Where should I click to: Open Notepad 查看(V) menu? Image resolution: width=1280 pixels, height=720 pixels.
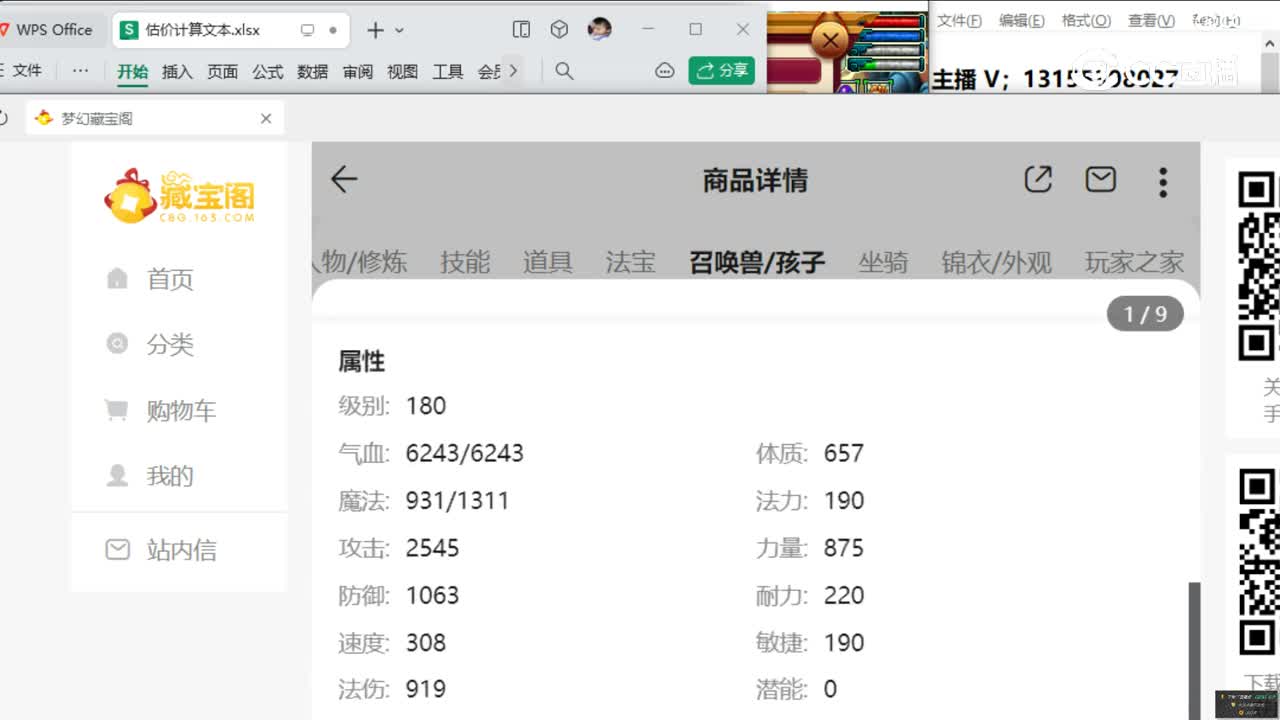tap(1151, 20)
